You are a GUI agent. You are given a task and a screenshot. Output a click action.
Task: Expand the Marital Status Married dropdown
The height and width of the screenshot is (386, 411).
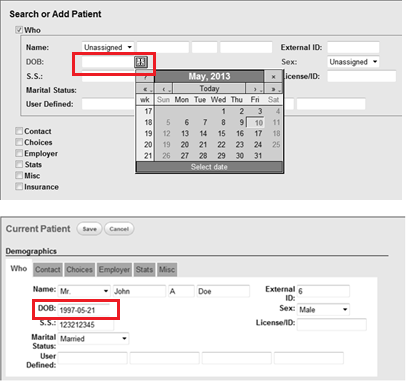click(93, 339)
